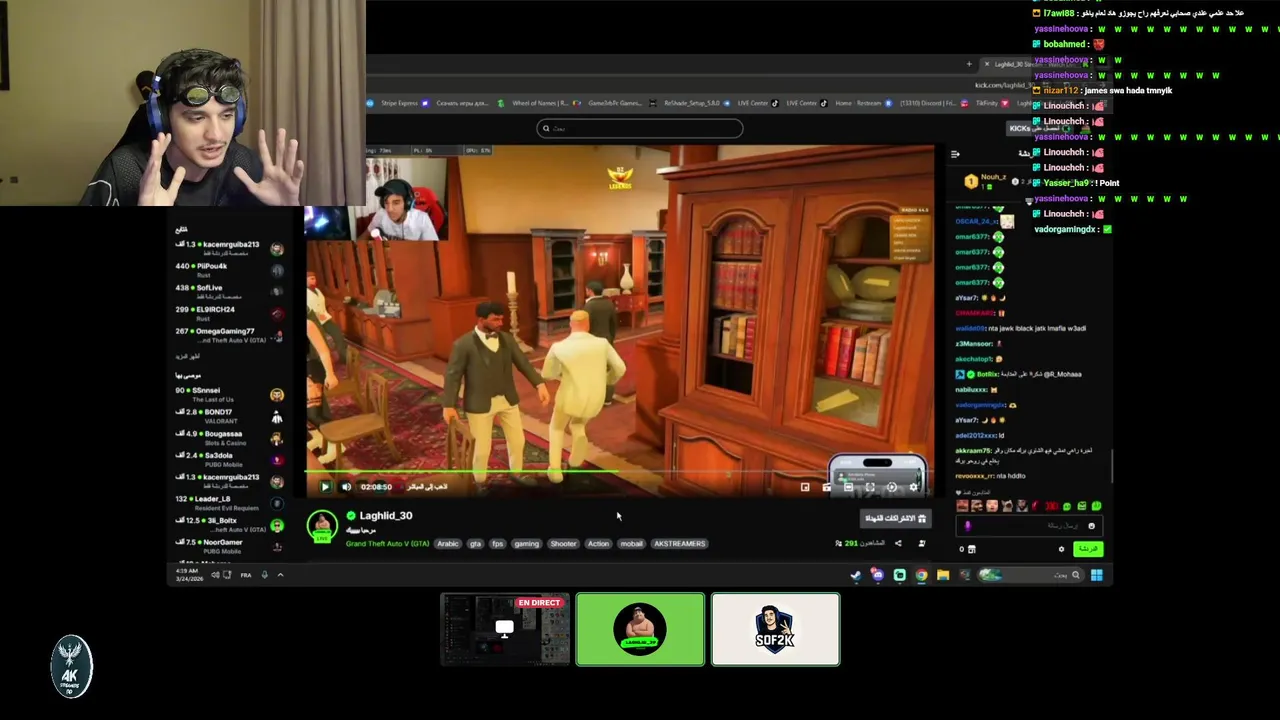This screenshot has width=1280, height=720.
Task: Open the Grand Theft Auto V category link
Action: 387,544
